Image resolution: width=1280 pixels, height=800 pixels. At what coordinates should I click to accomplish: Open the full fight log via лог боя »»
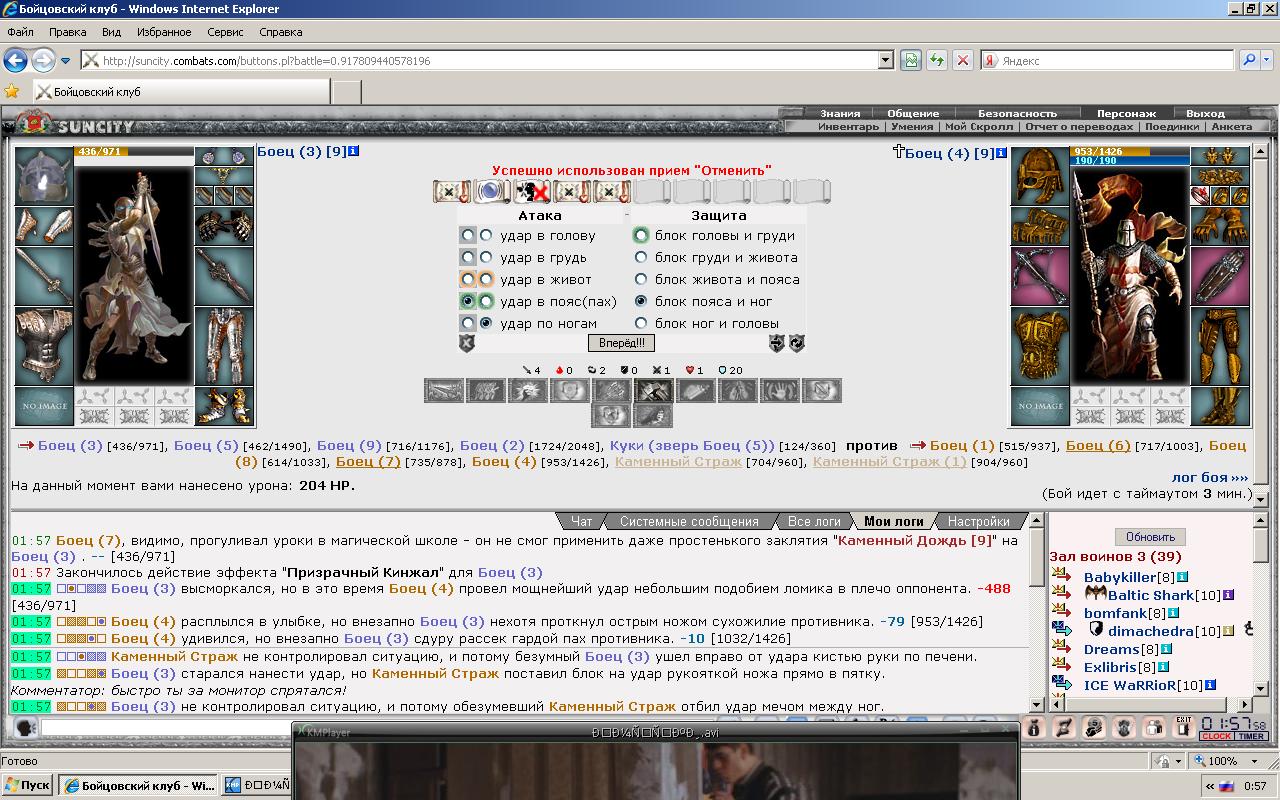(x=1210, y=478)
